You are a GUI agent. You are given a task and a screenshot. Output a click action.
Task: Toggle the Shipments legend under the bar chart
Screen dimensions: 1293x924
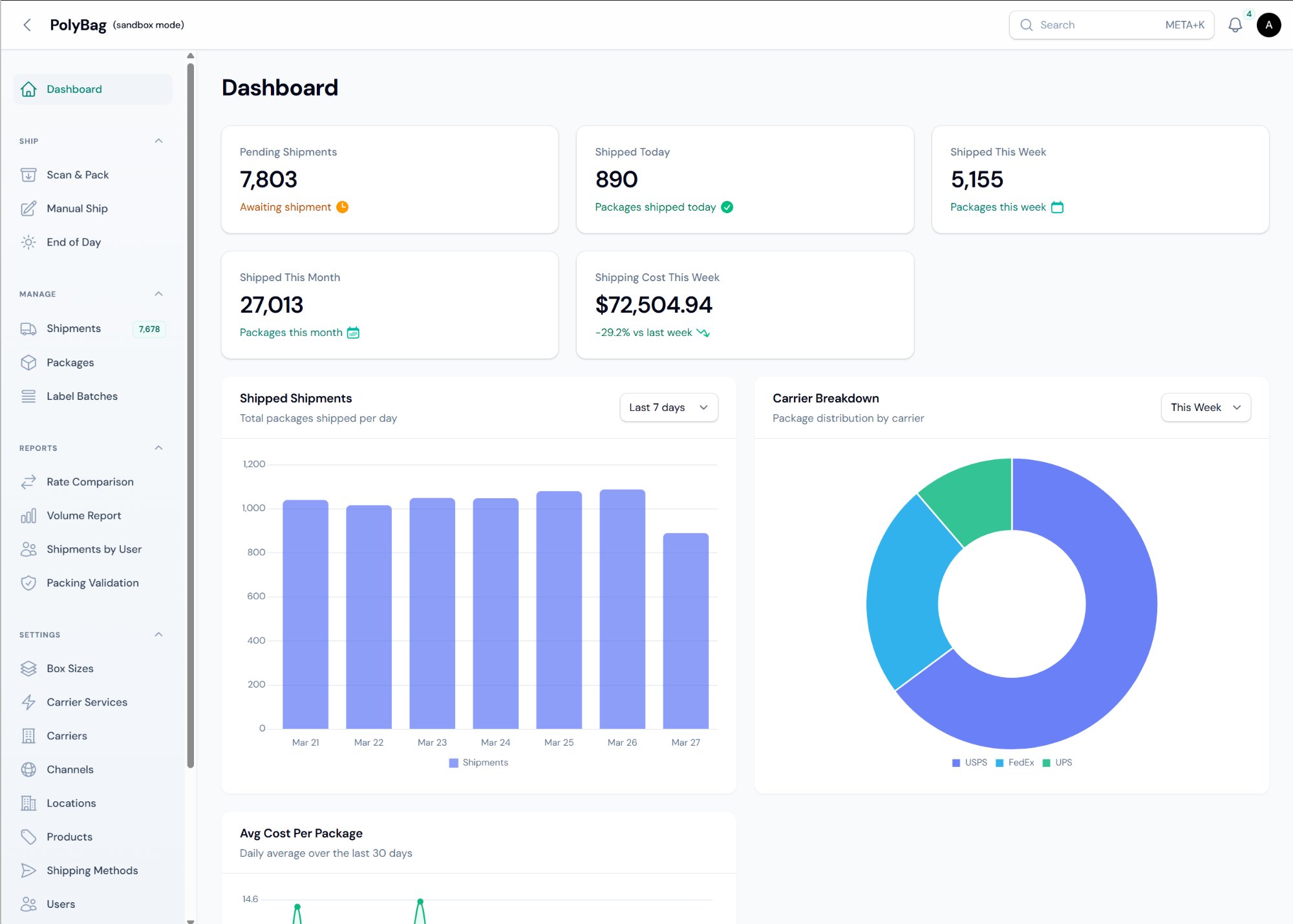[x=478, y=762]
